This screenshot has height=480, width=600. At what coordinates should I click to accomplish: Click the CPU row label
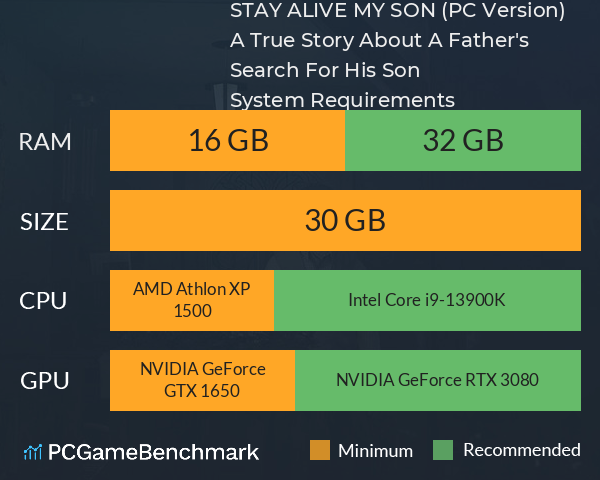43,300
